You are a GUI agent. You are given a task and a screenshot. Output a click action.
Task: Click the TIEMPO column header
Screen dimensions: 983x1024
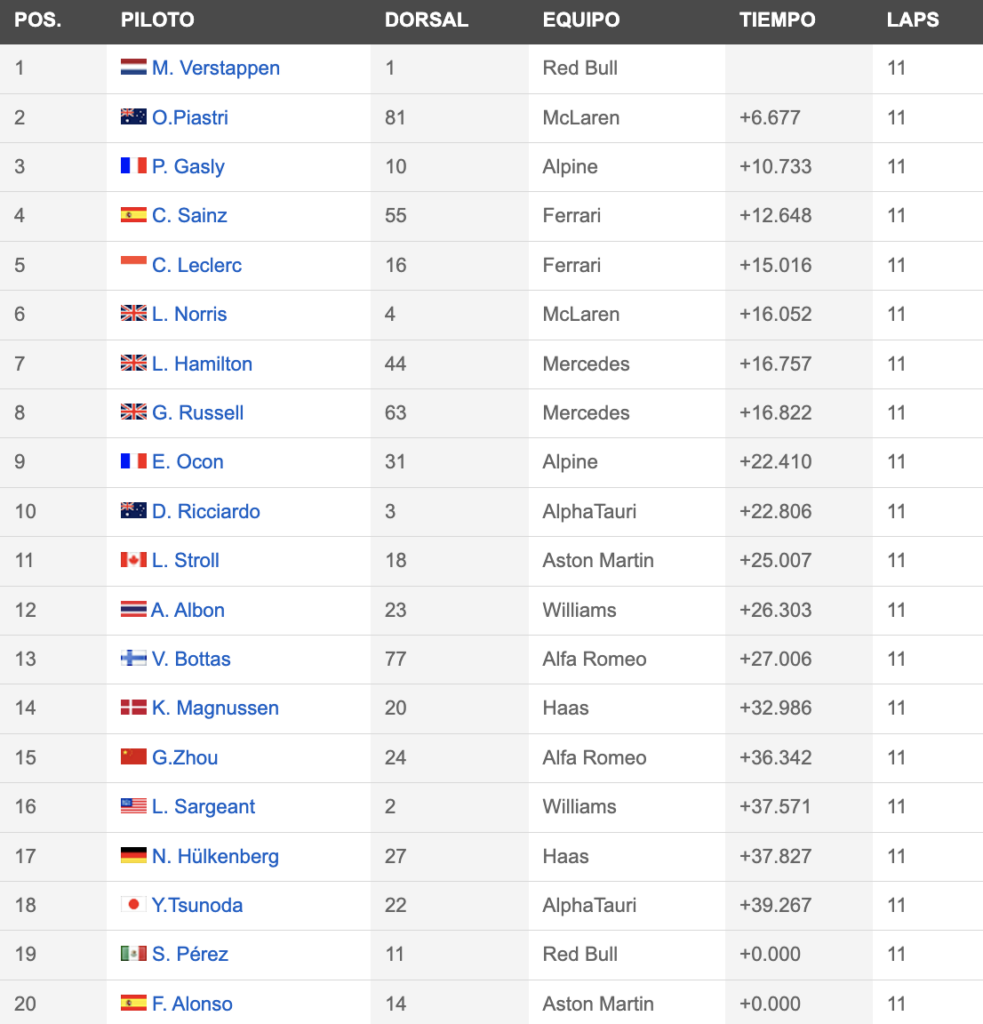777,20
